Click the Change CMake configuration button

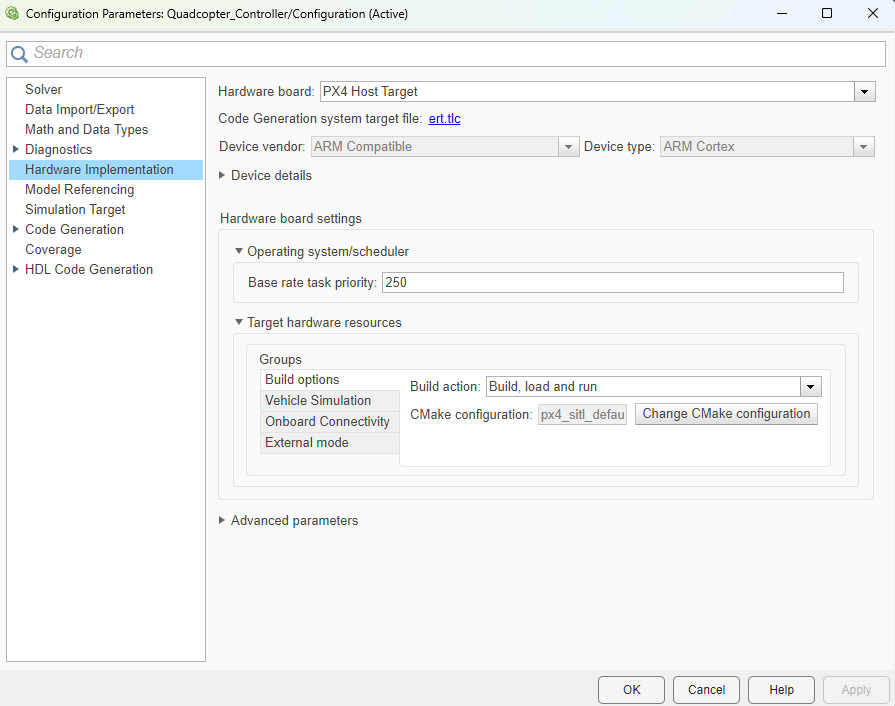(726, 413)
